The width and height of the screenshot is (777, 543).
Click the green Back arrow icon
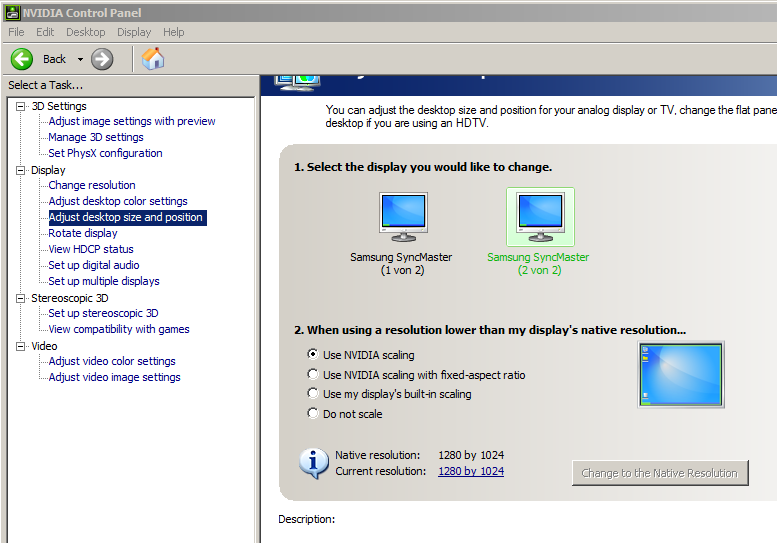pos(22,59)
